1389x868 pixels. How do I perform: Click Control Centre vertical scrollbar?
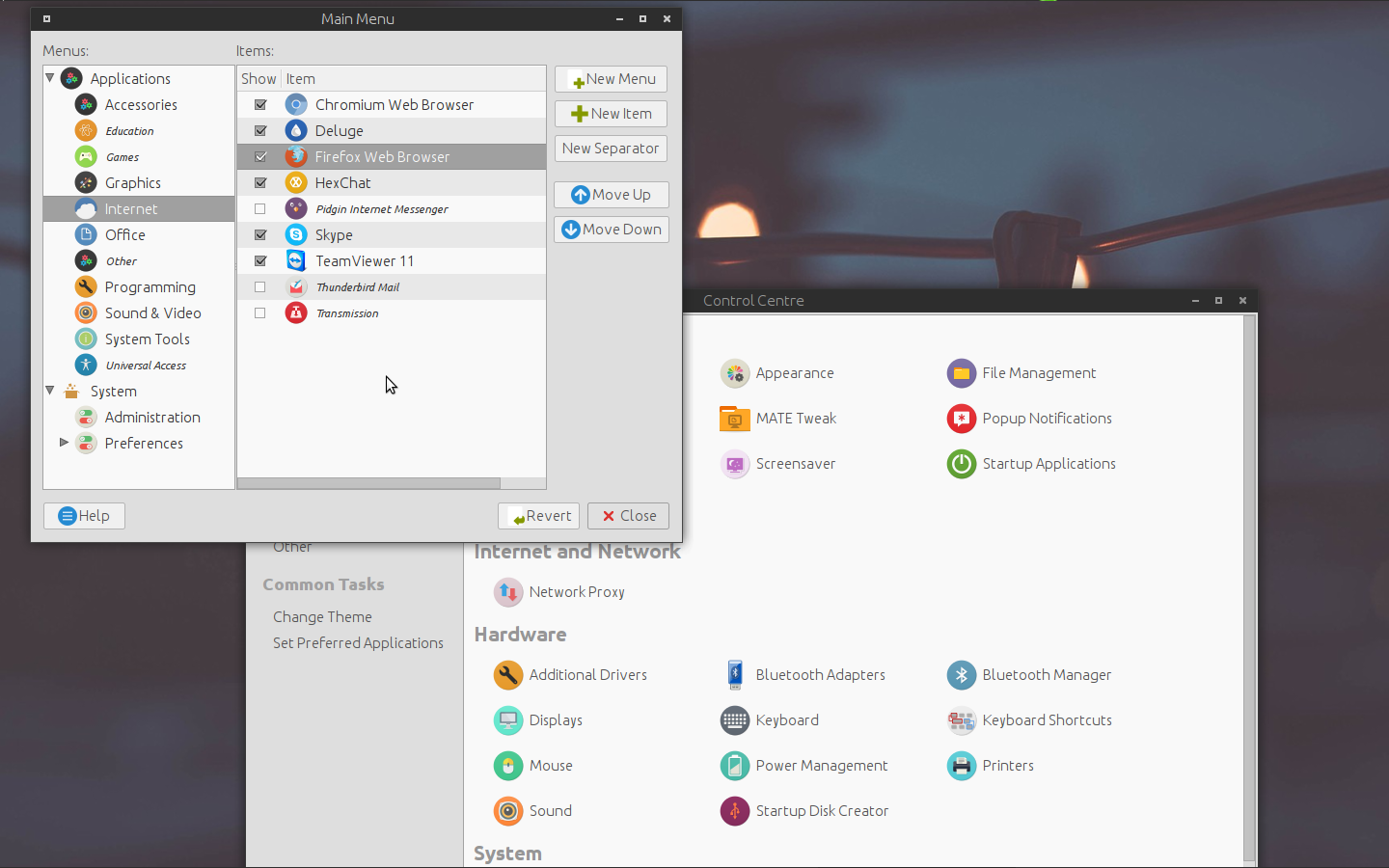tap(1249, 588)
